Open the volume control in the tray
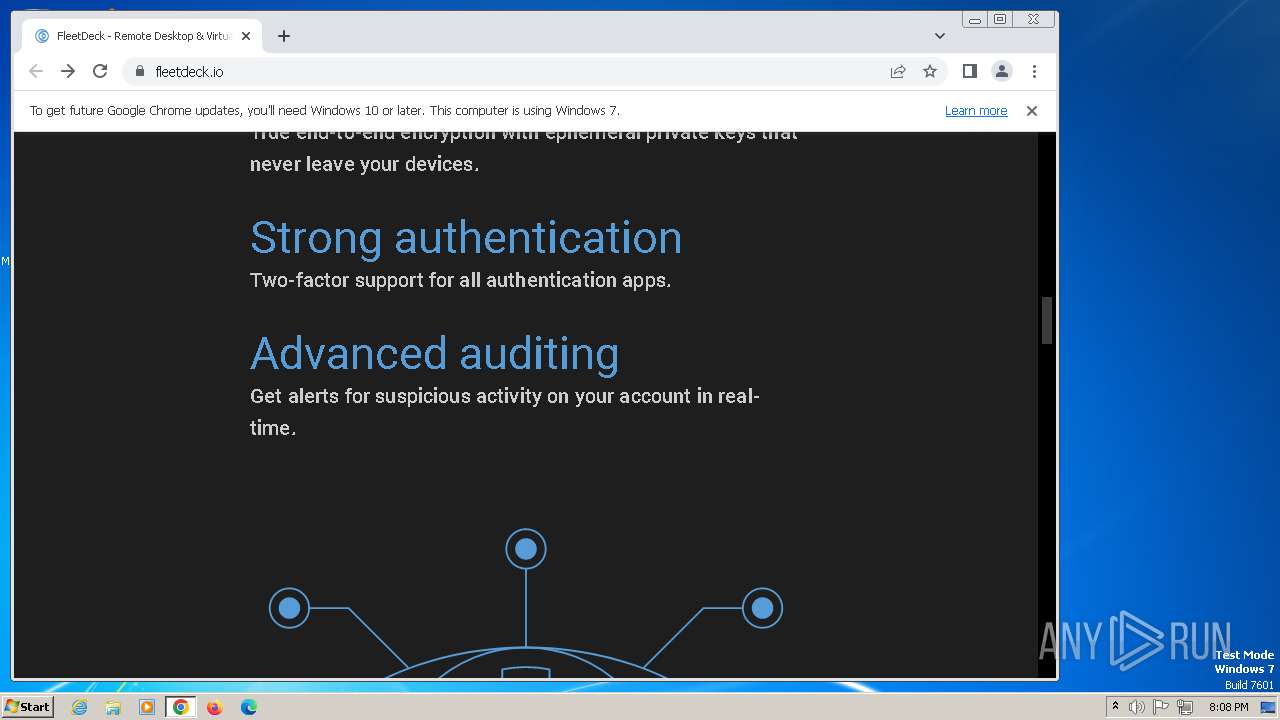Viewport: 1280px width, 720px height. tap(1136, 707)
